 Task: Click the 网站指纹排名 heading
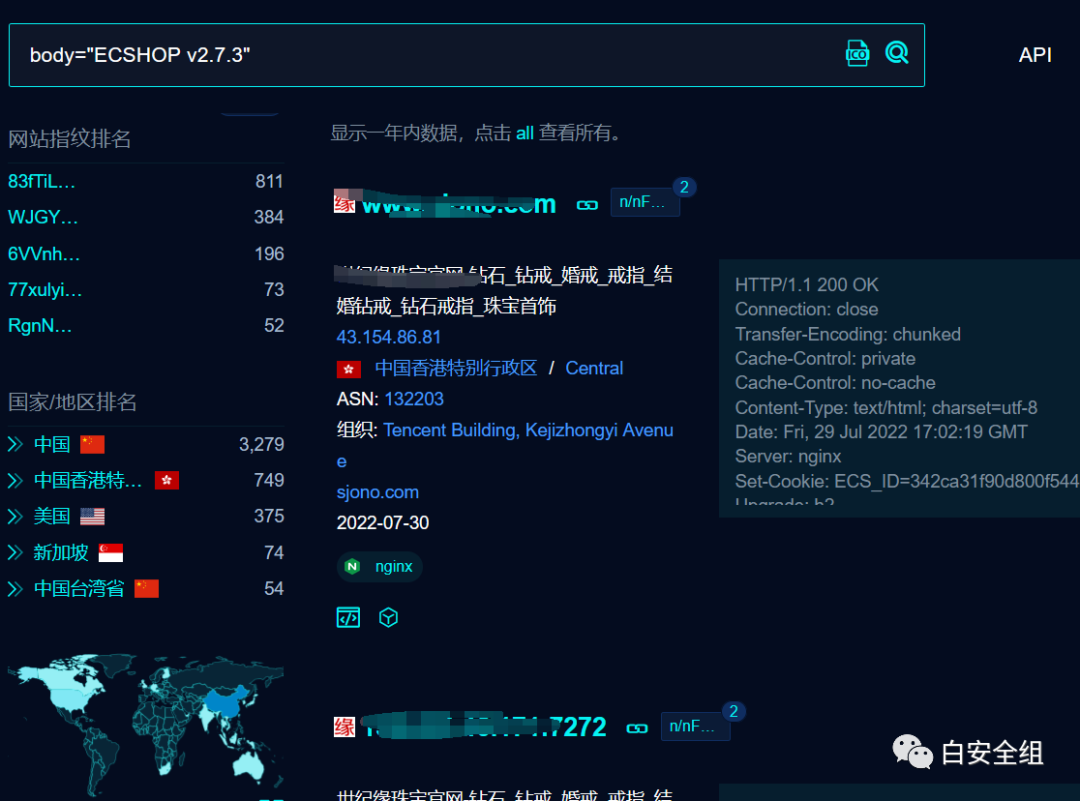coord(70,138)
